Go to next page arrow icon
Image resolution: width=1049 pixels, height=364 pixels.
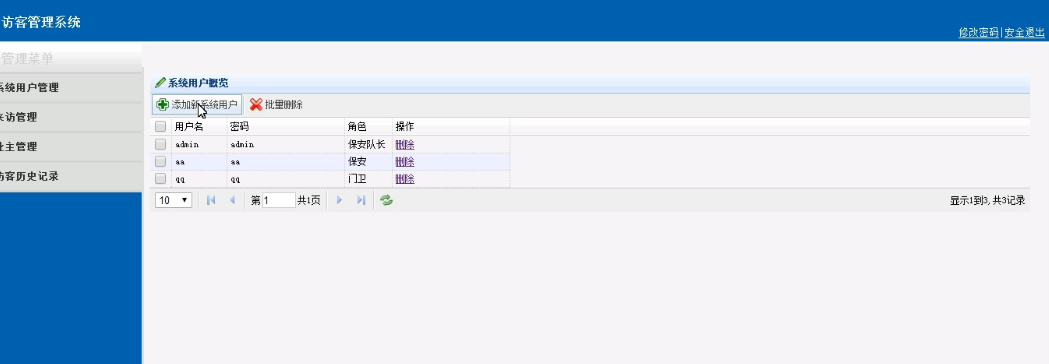click(339, 200)
